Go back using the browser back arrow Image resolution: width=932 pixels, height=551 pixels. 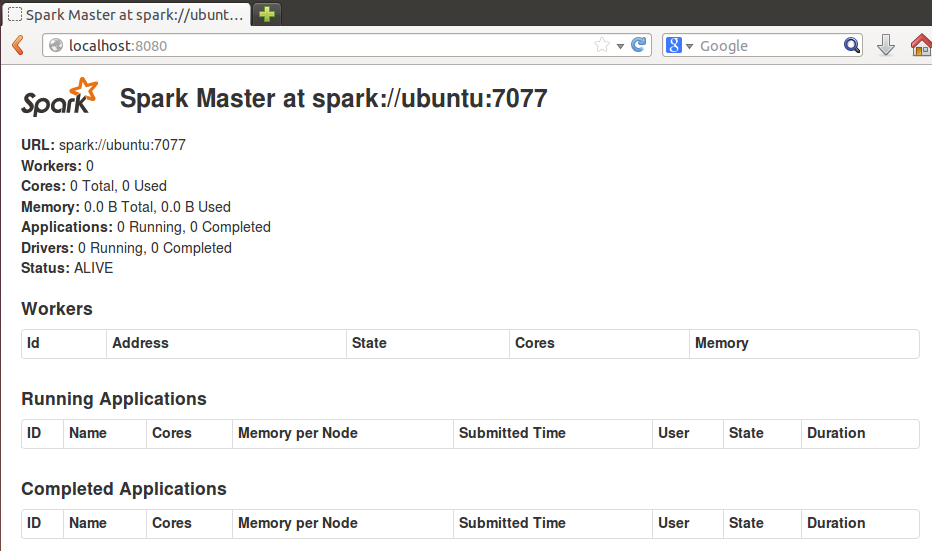tap(18, 45)
